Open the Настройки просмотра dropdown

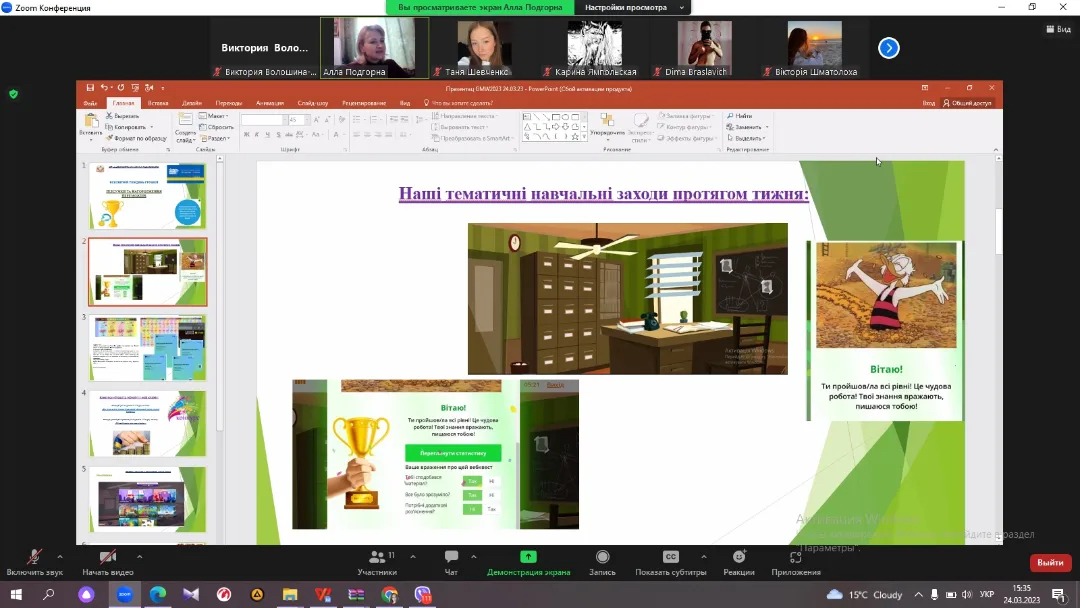click(x=635, y=7)
